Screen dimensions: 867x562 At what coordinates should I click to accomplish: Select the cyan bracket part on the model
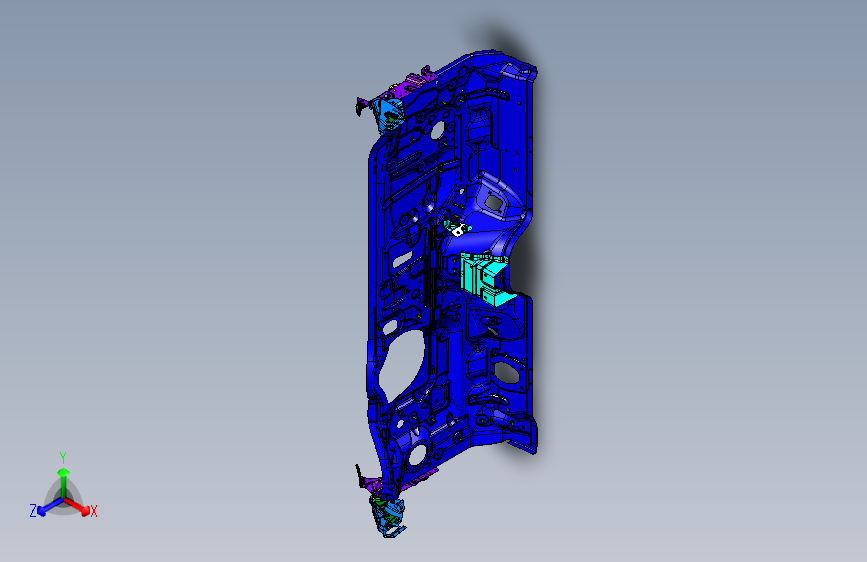coord(484,279)
